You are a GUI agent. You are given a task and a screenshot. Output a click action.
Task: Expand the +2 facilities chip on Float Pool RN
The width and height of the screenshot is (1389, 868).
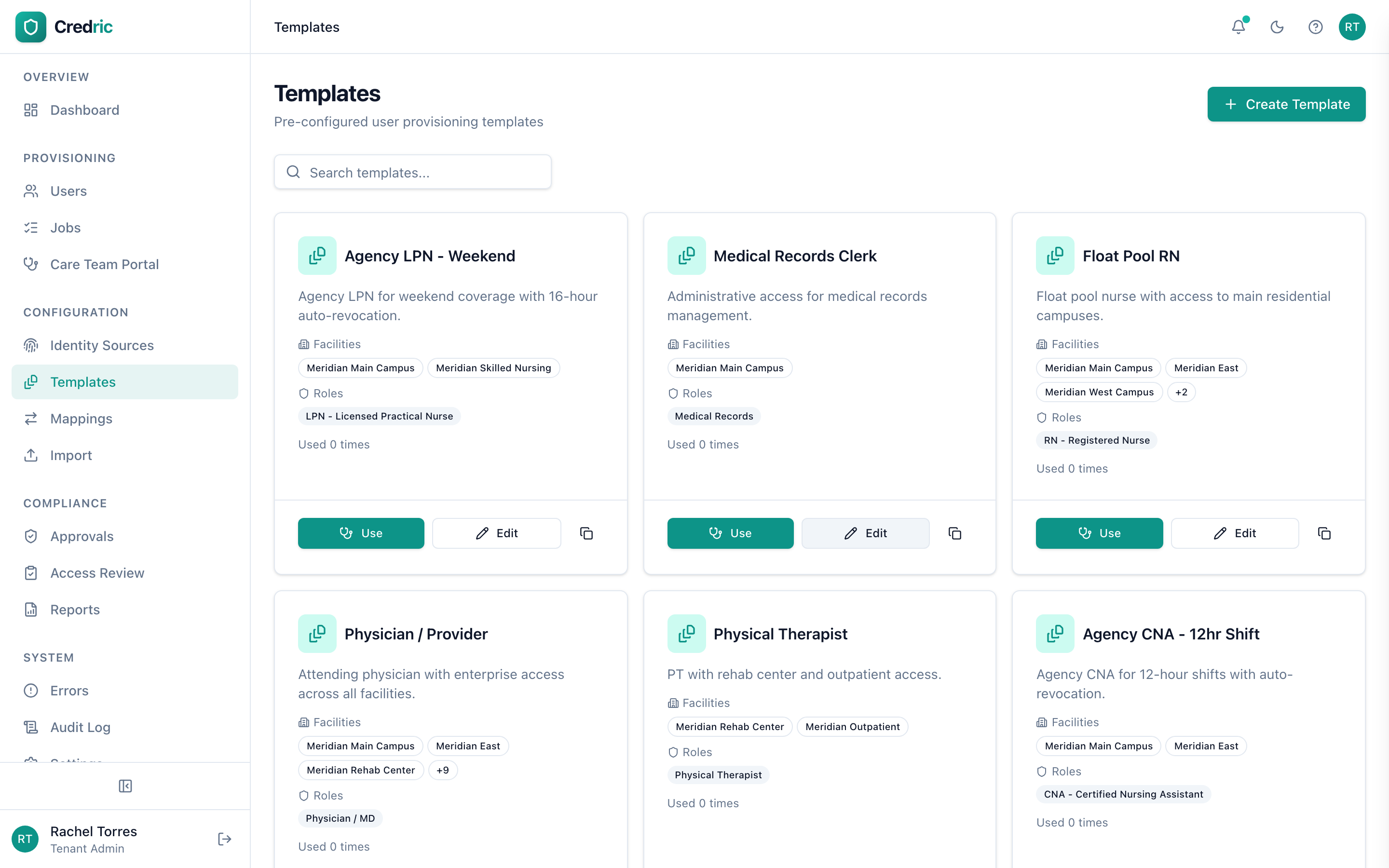(x=1182, y=392)
